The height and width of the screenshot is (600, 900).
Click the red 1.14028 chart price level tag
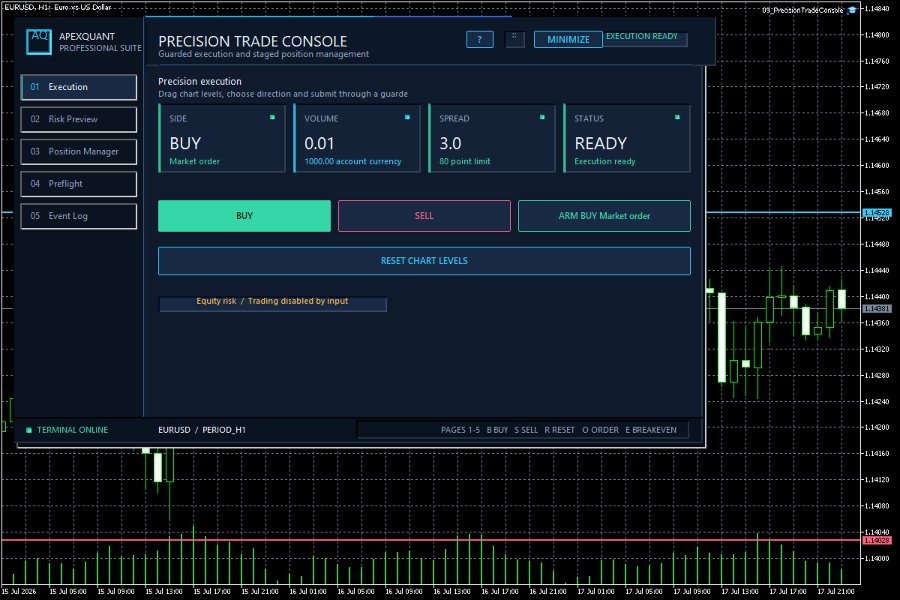876,540
